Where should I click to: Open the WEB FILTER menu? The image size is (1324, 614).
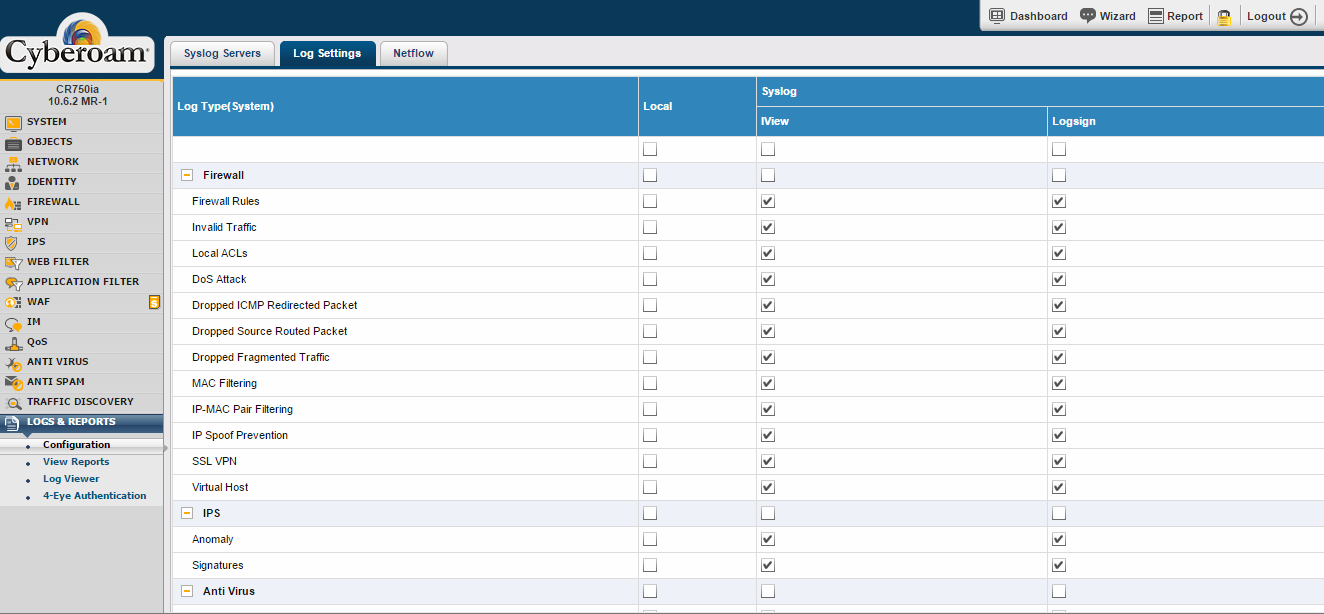point(82,262)
